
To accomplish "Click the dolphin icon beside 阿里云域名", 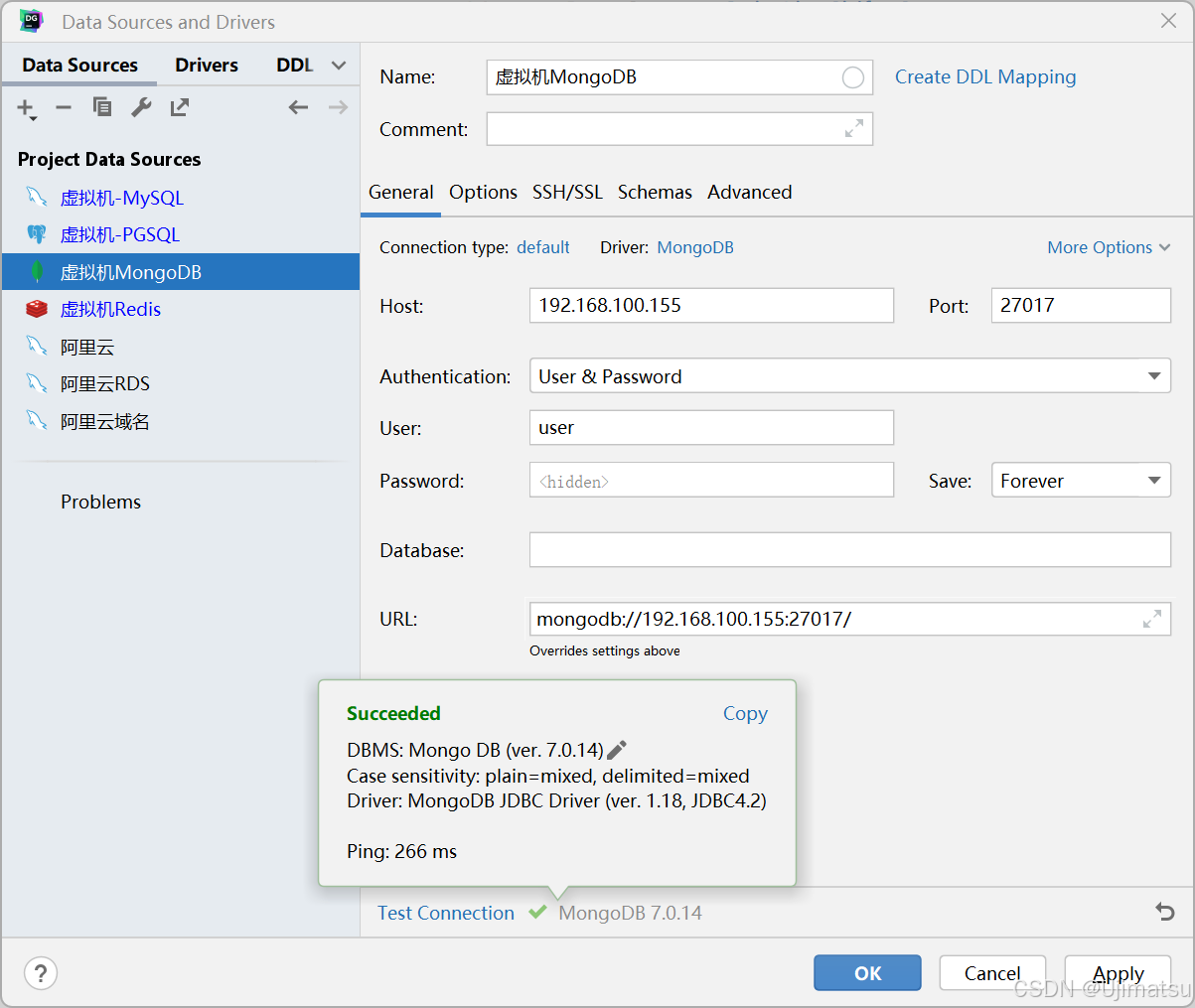I will pyautogui.click(x=37, y=420).
